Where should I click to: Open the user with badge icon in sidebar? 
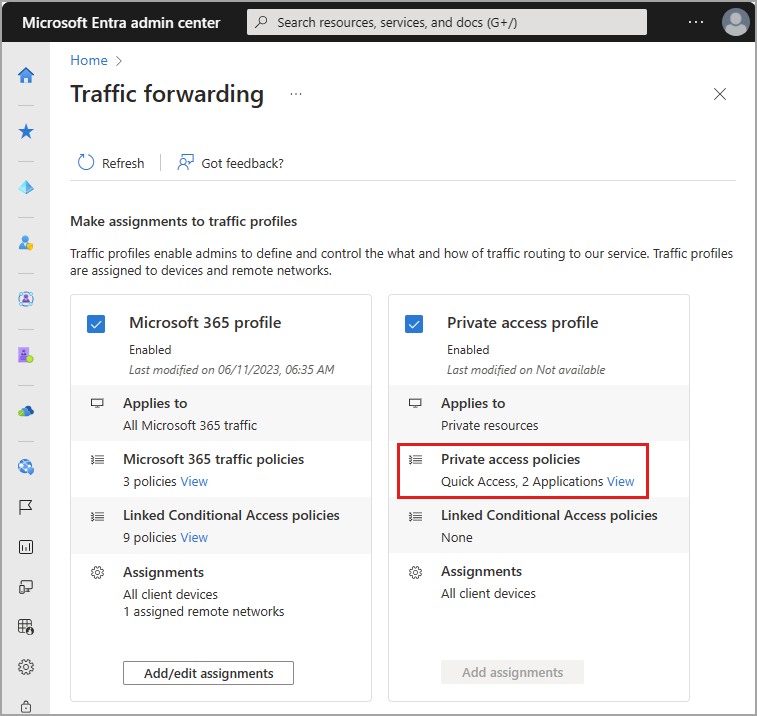click(26, 243)
